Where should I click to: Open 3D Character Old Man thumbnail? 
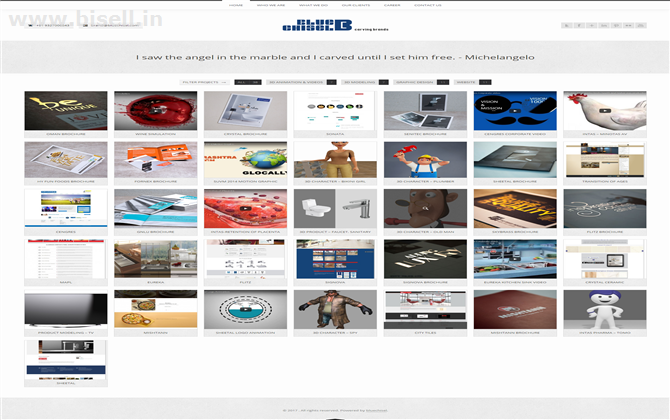[425, 209]
